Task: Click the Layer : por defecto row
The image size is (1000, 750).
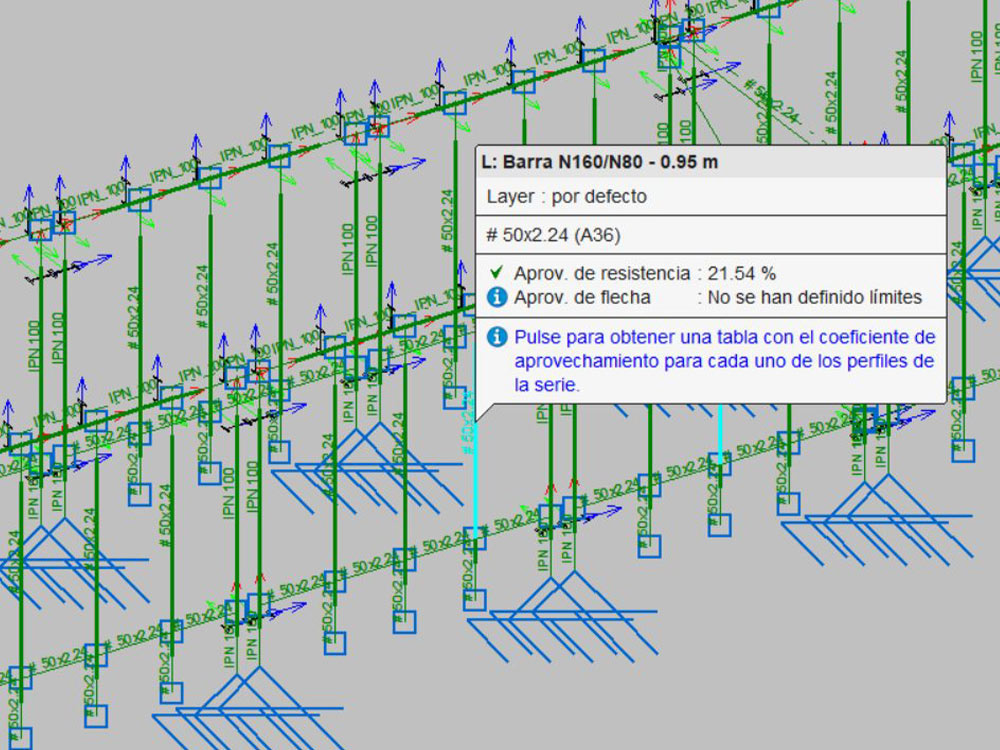Action: (x=566, y=197)
